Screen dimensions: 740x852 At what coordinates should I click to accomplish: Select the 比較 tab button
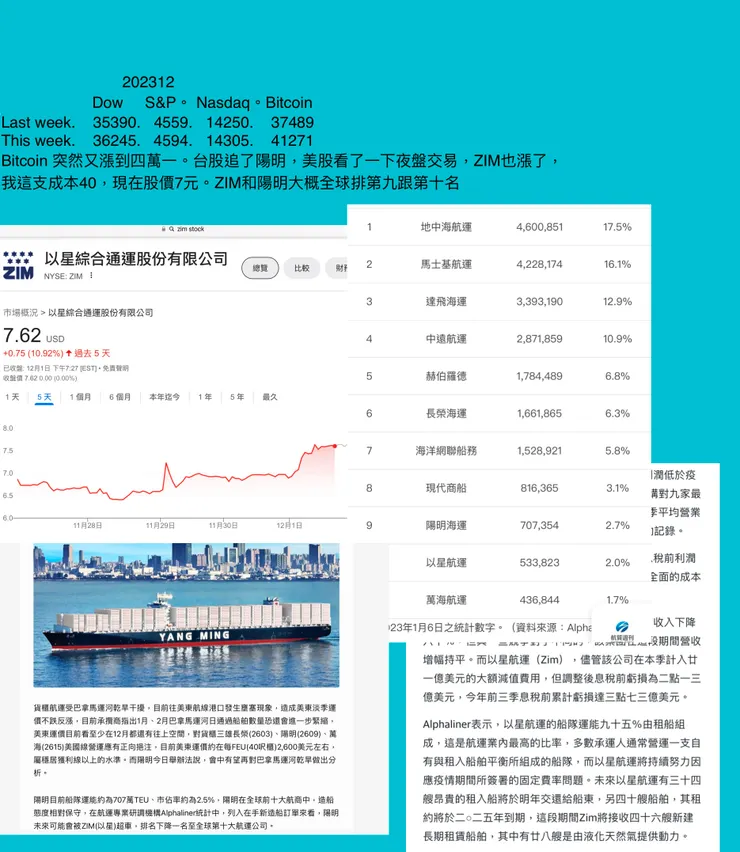point(302,268)
